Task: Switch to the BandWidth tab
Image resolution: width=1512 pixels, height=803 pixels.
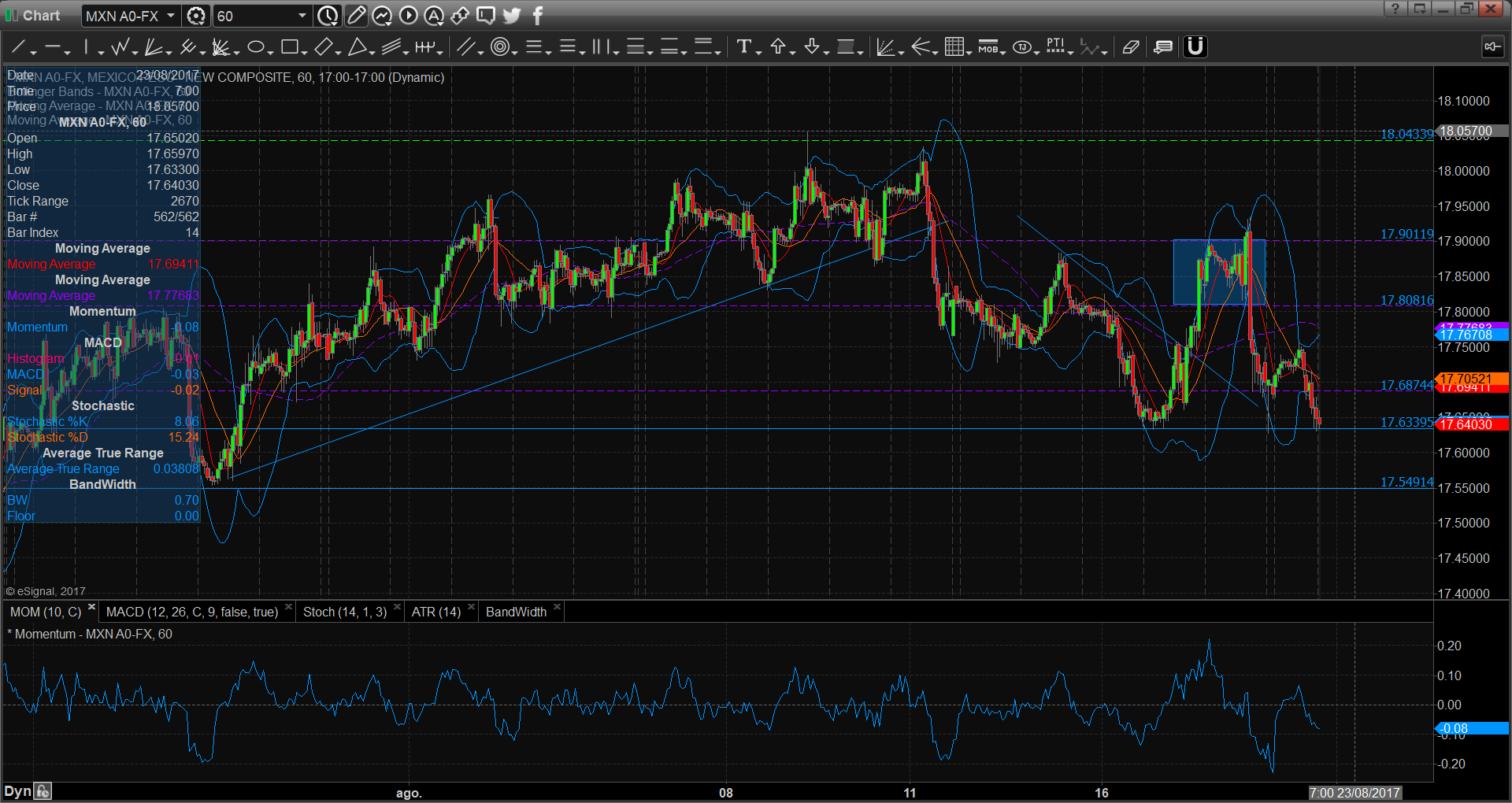Action: pos(516,612)
